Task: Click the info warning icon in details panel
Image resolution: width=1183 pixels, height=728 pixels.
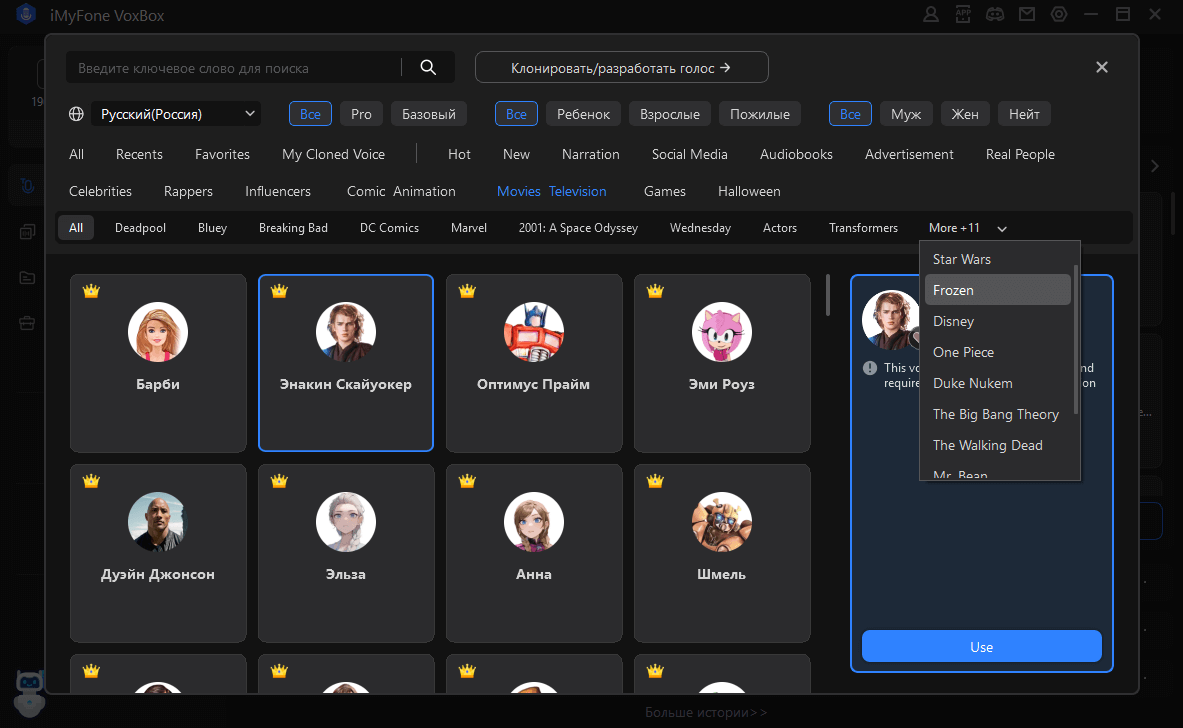Action: pyautogui.click(x=870, y=368)
